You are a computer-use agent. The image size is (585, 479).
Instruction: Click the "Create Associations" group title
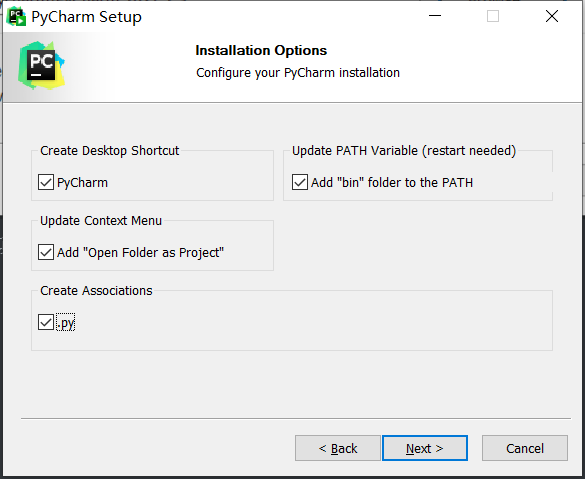[96, 291]
